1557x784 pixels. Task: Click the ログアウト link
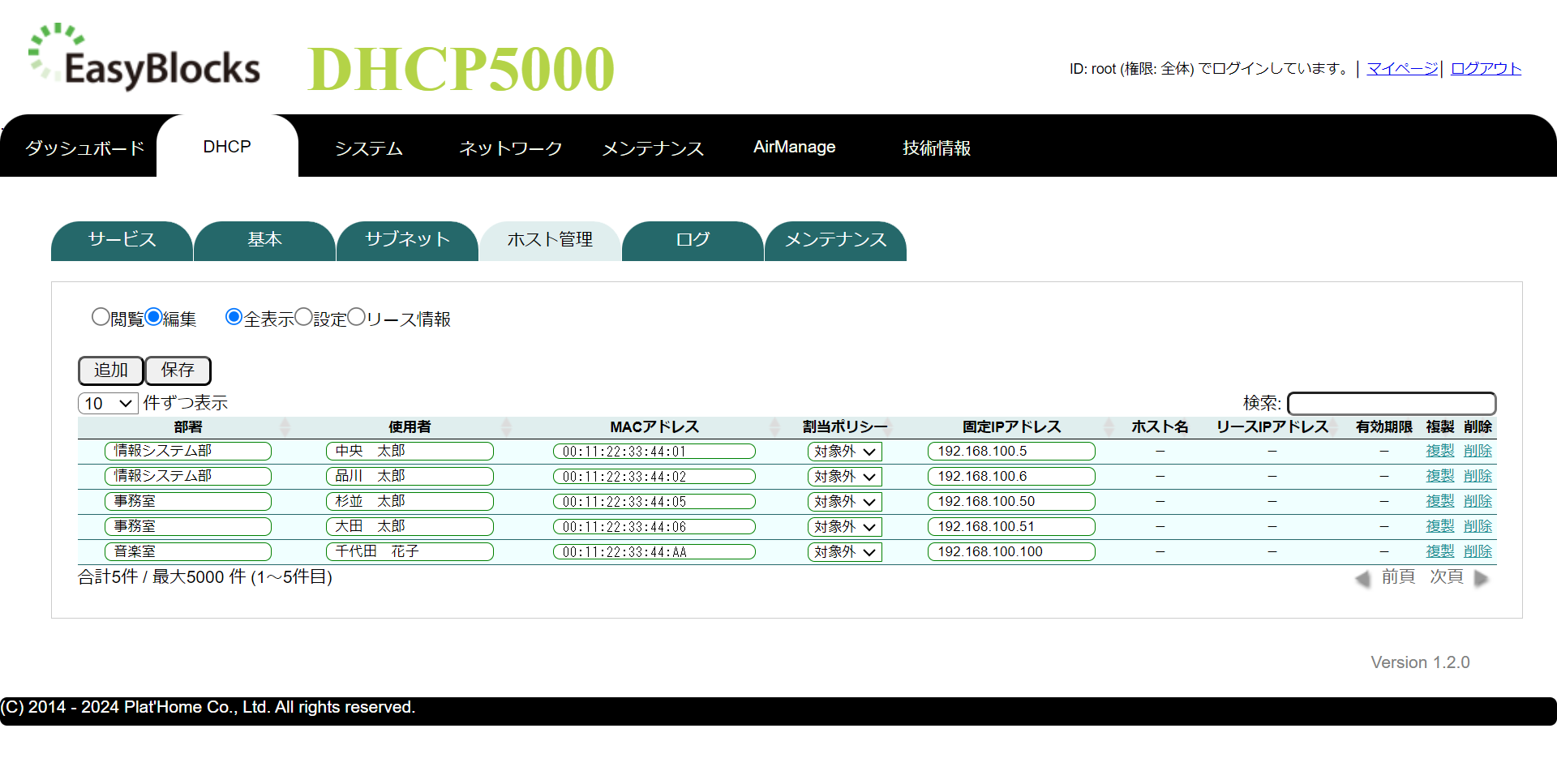coord(1486,69)
